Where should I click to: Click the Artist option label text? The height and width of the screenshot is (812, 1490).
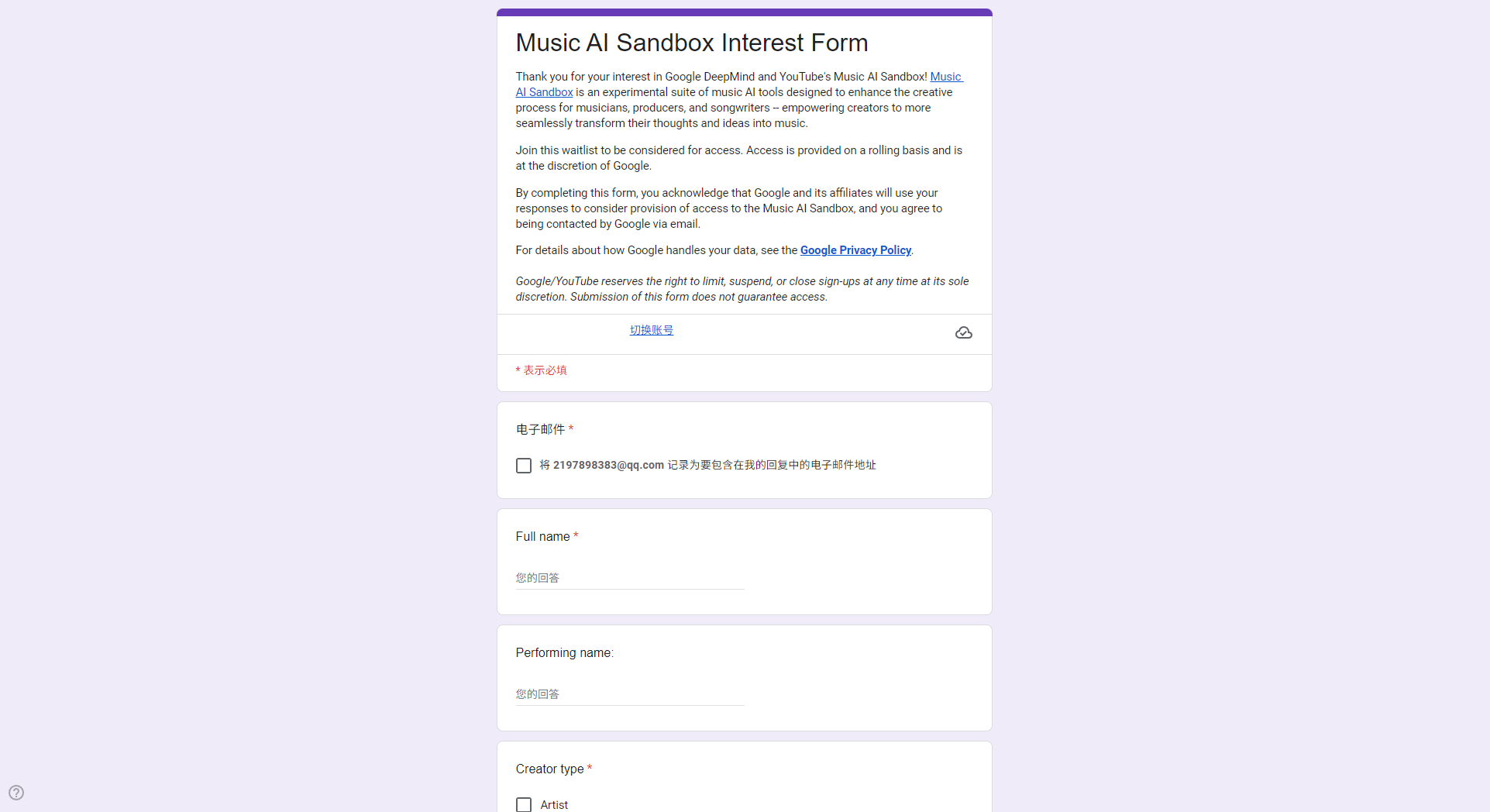tap(554, 805)
